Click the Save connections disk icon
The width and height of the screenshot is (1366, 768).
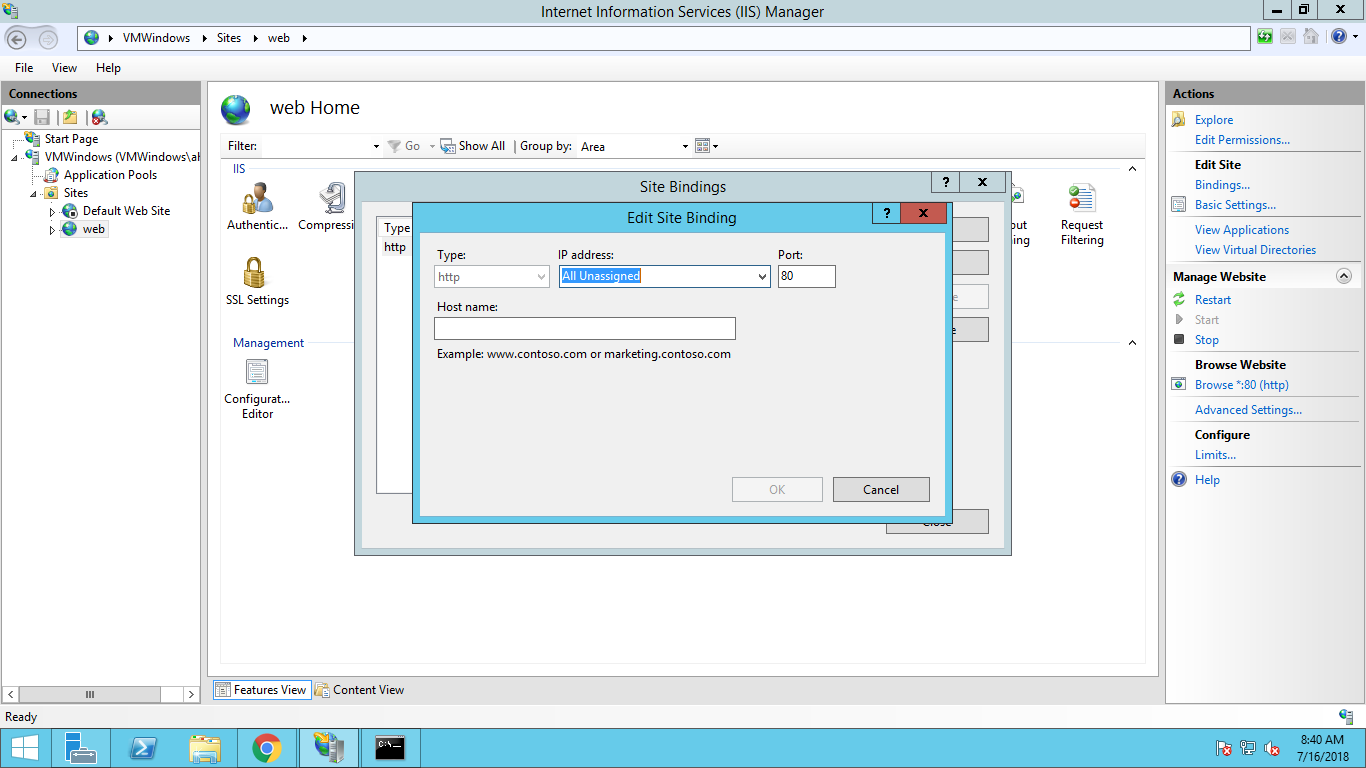(x=42, y=117)
